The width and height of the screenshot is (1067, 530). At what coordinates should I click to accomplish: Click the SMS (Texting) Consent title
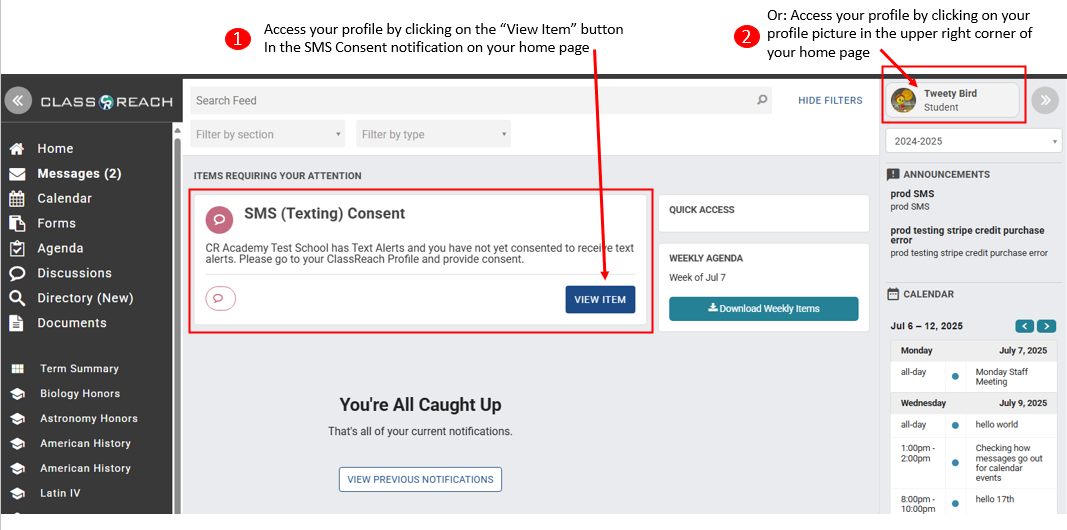coord(325,214)
